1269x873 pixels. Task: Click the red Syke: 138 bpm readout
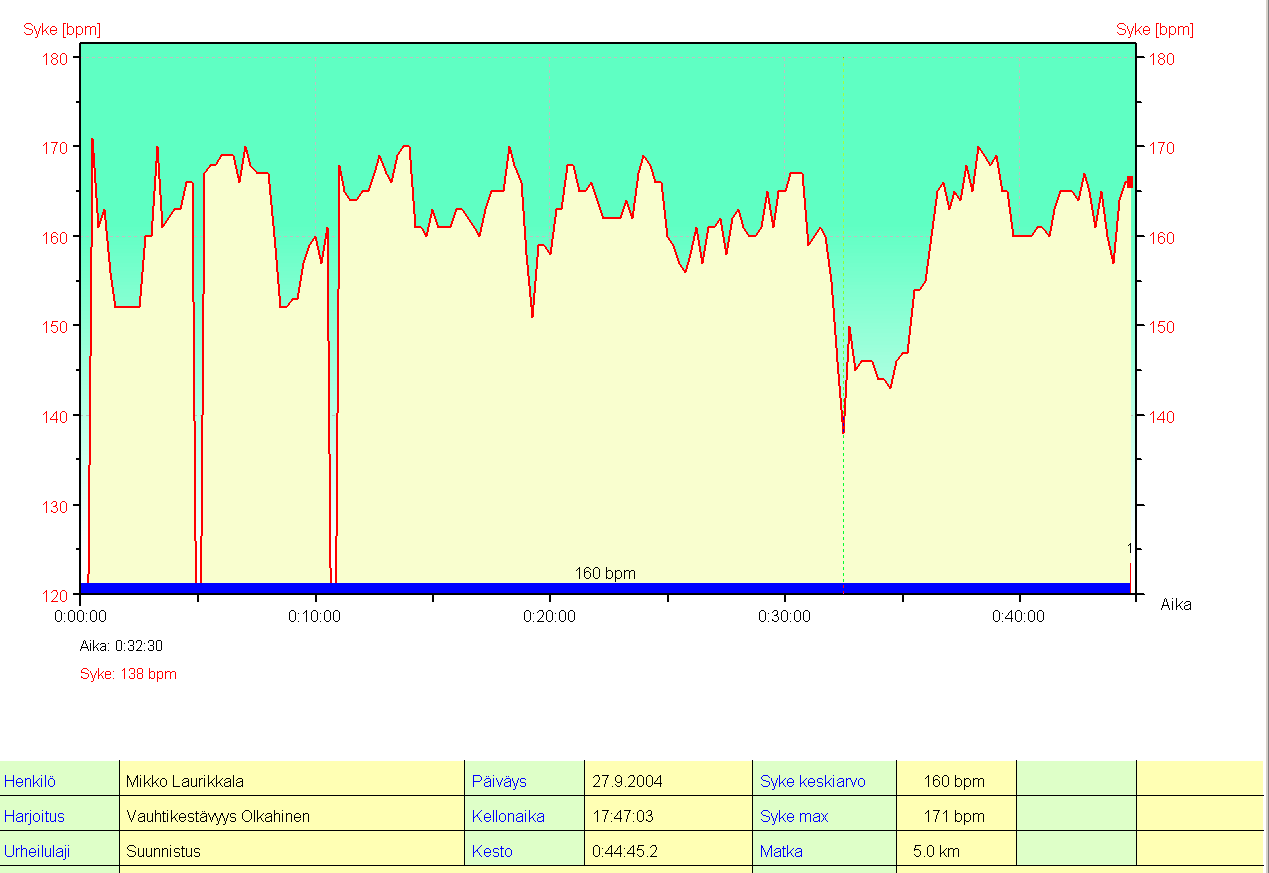coord(128,674)
